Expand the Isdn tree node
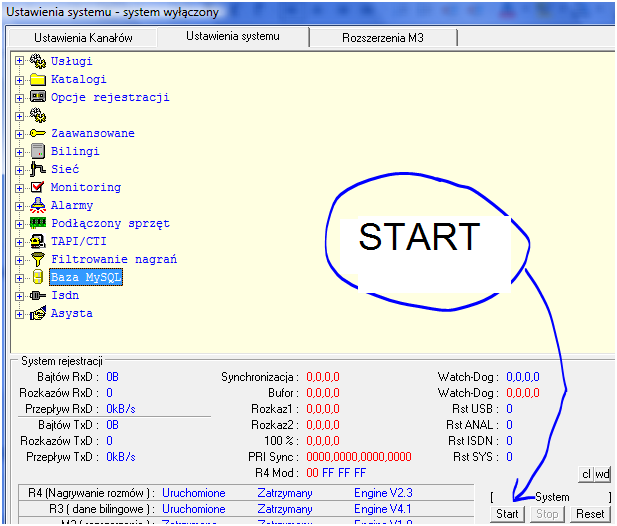Screen dimensions: 617x526 point(19,296)
